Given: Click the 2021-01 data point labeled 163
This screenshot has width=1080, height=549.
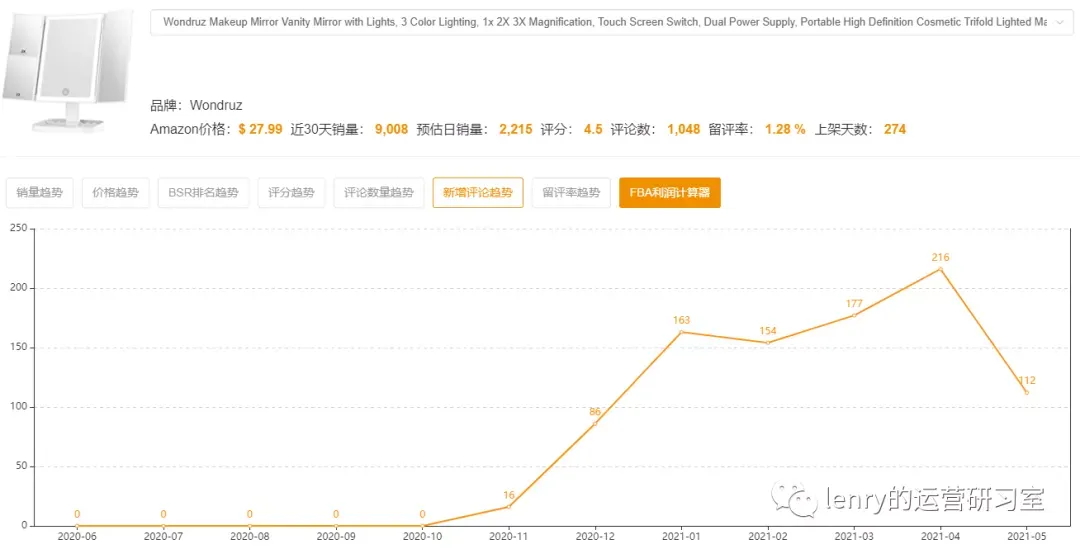Looking at the screenshot, I should pyautogui.click(x=681, y=332).
